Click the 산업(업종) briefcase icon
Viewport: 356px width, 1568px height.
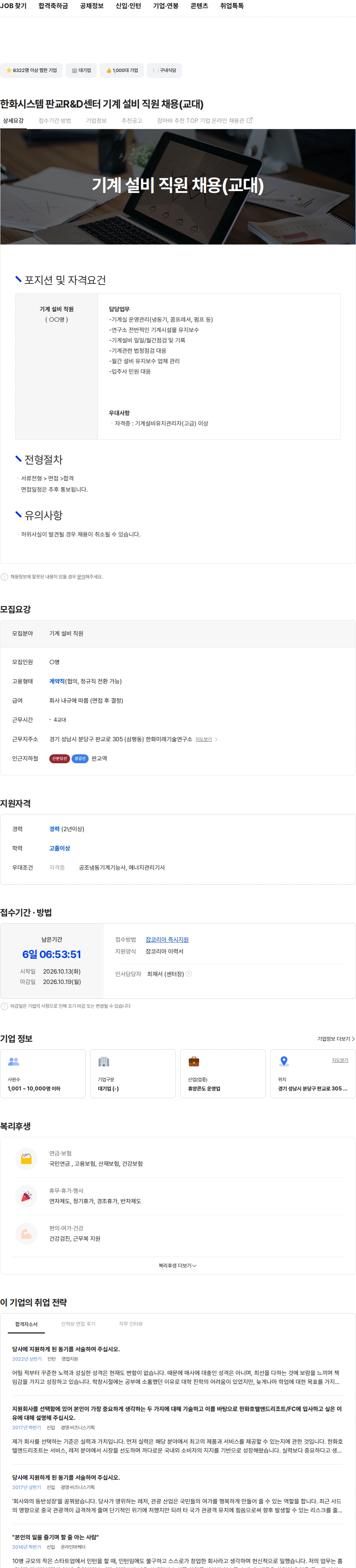pyautogui.click(x=194, y=1062)
